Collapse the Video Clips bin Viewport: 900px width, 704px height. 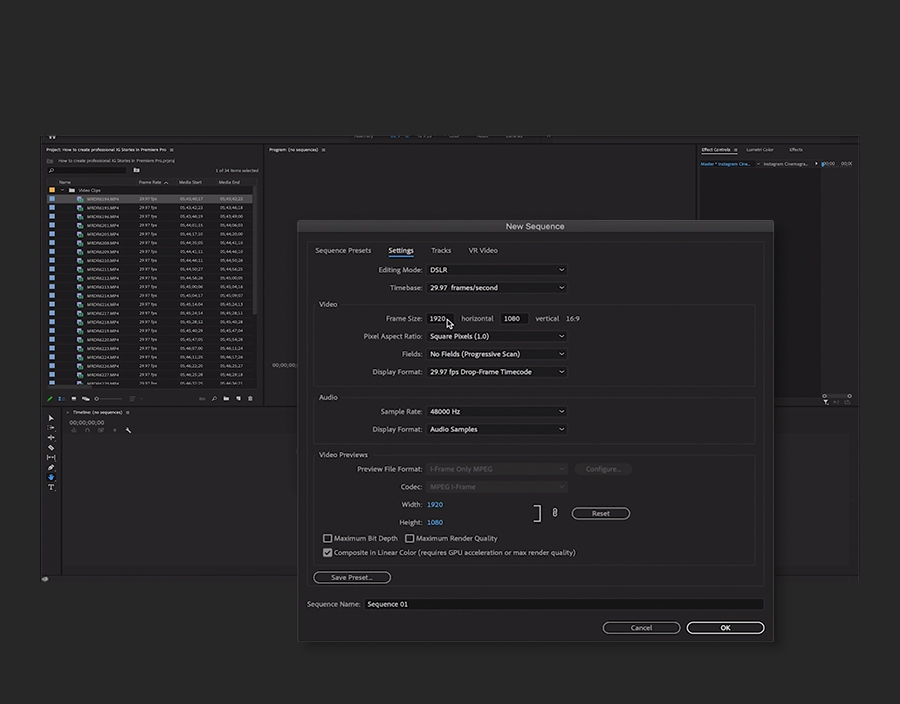pyautogui.click(x=63, y=190)
